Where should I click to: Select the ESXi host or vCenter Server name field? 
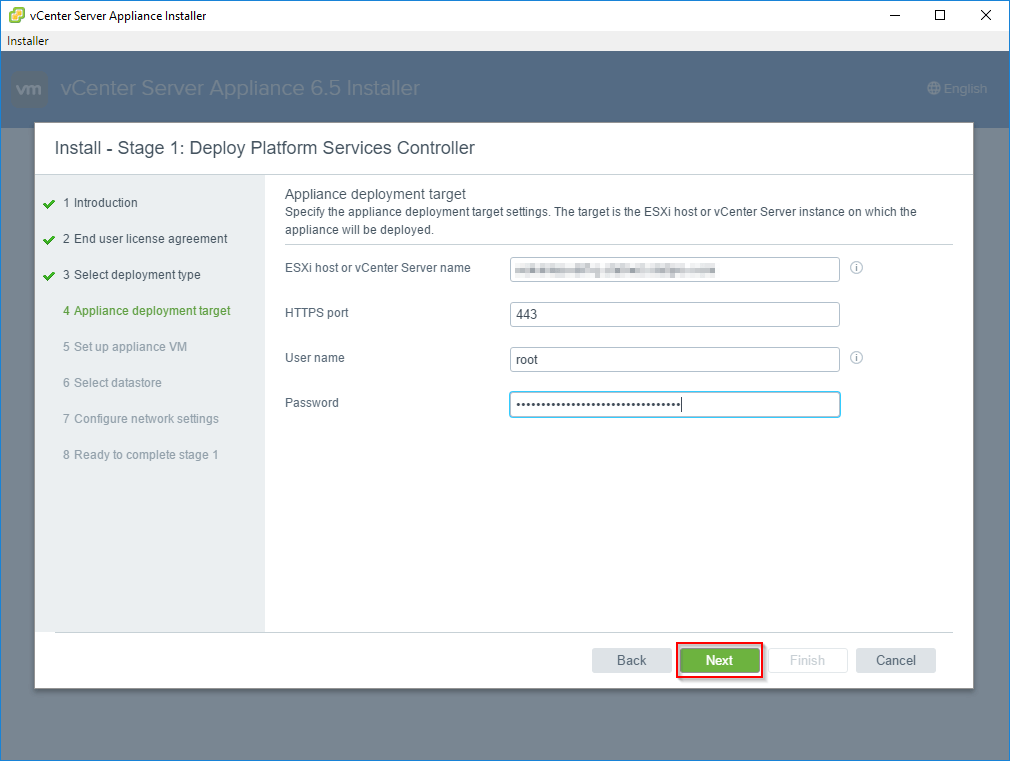674,269
